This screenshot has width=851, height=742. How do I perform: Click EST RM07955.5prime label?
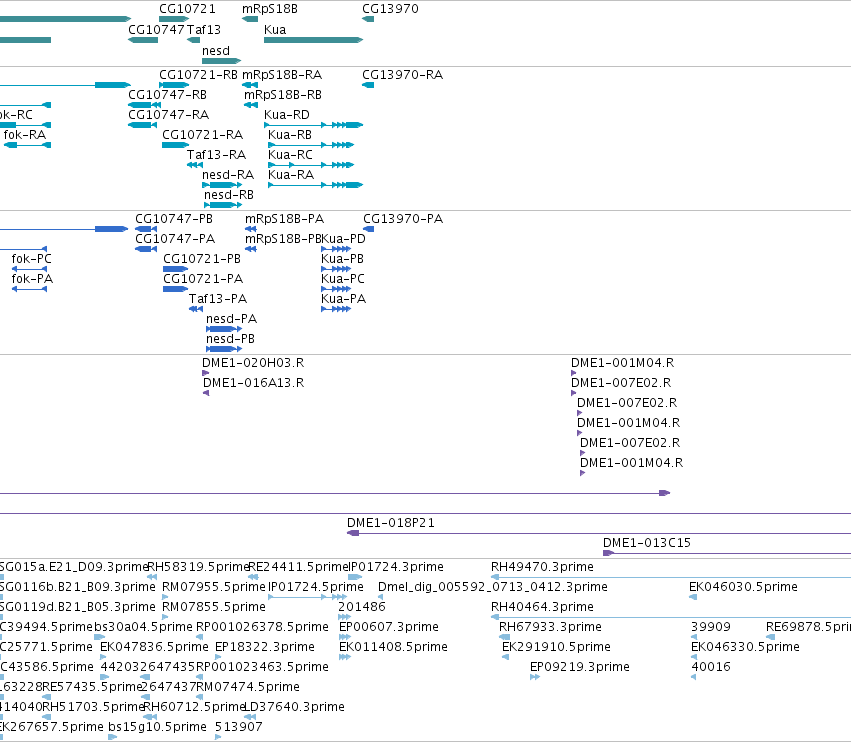[x=214, y=587]
